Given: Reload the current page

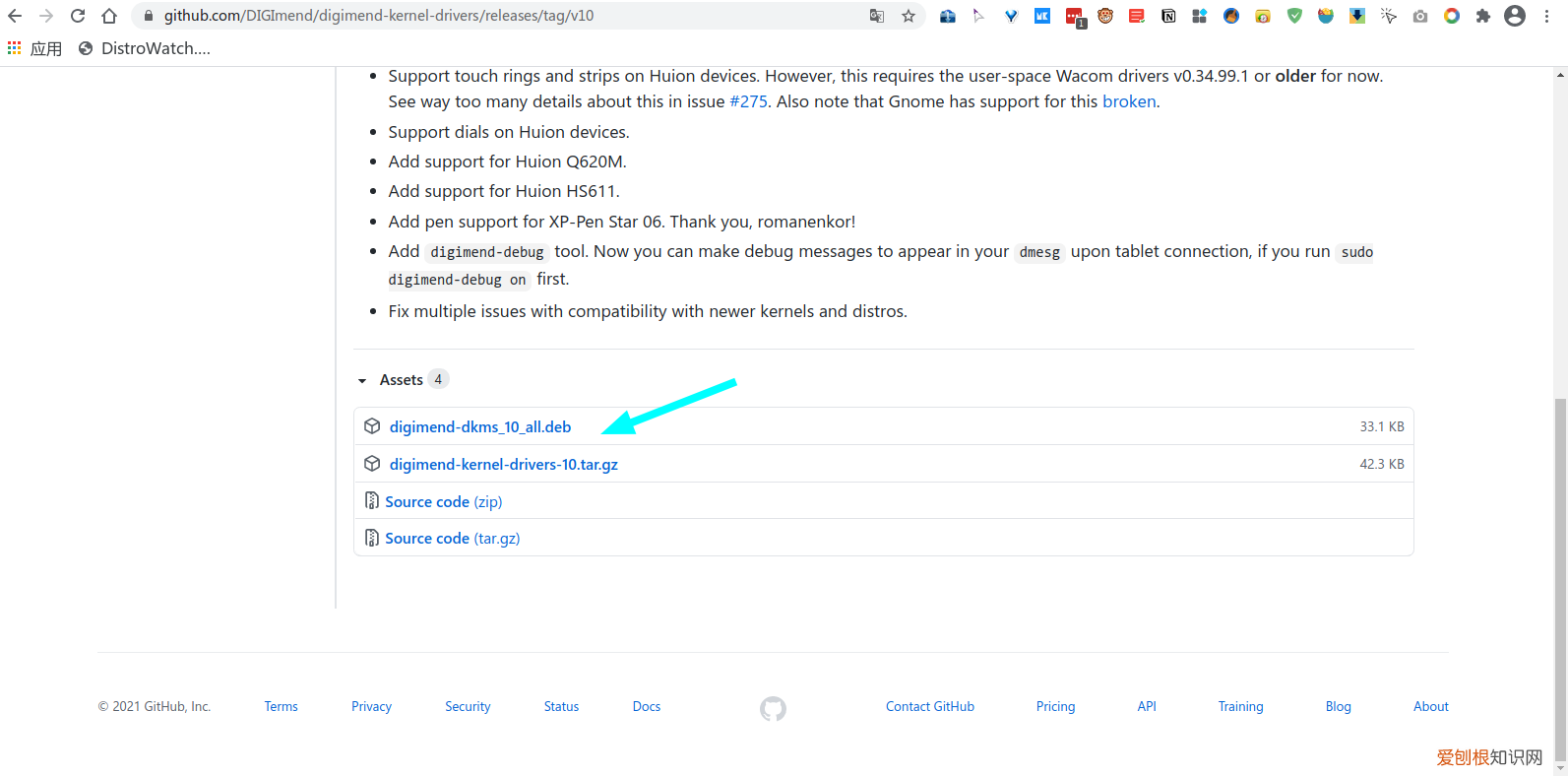Looking at the screenshot, I should pyautogui.click(x=78, y=16).
